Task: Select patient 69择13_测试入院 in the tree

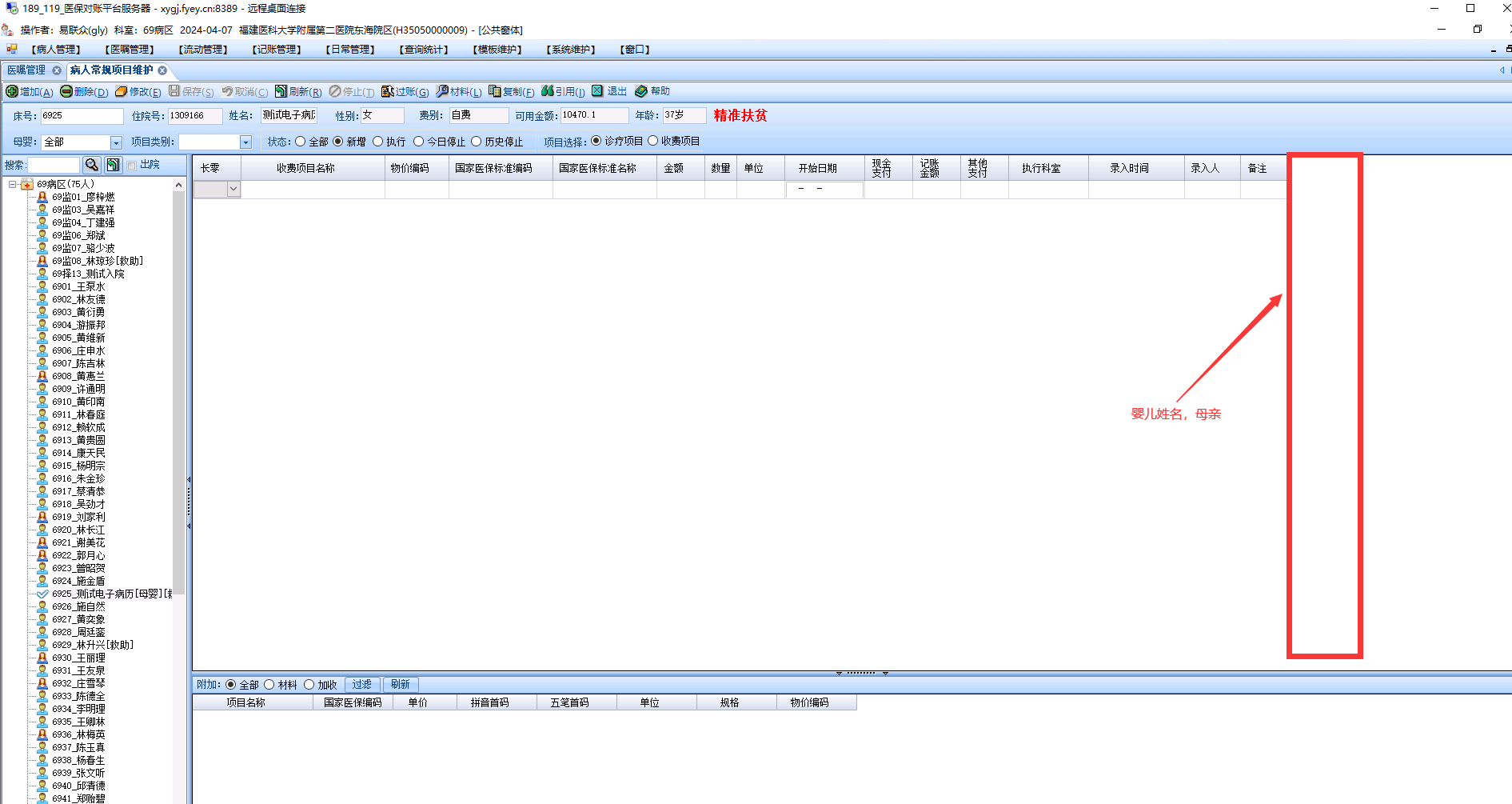Action: pyautogui.click(x=88, y=274)
